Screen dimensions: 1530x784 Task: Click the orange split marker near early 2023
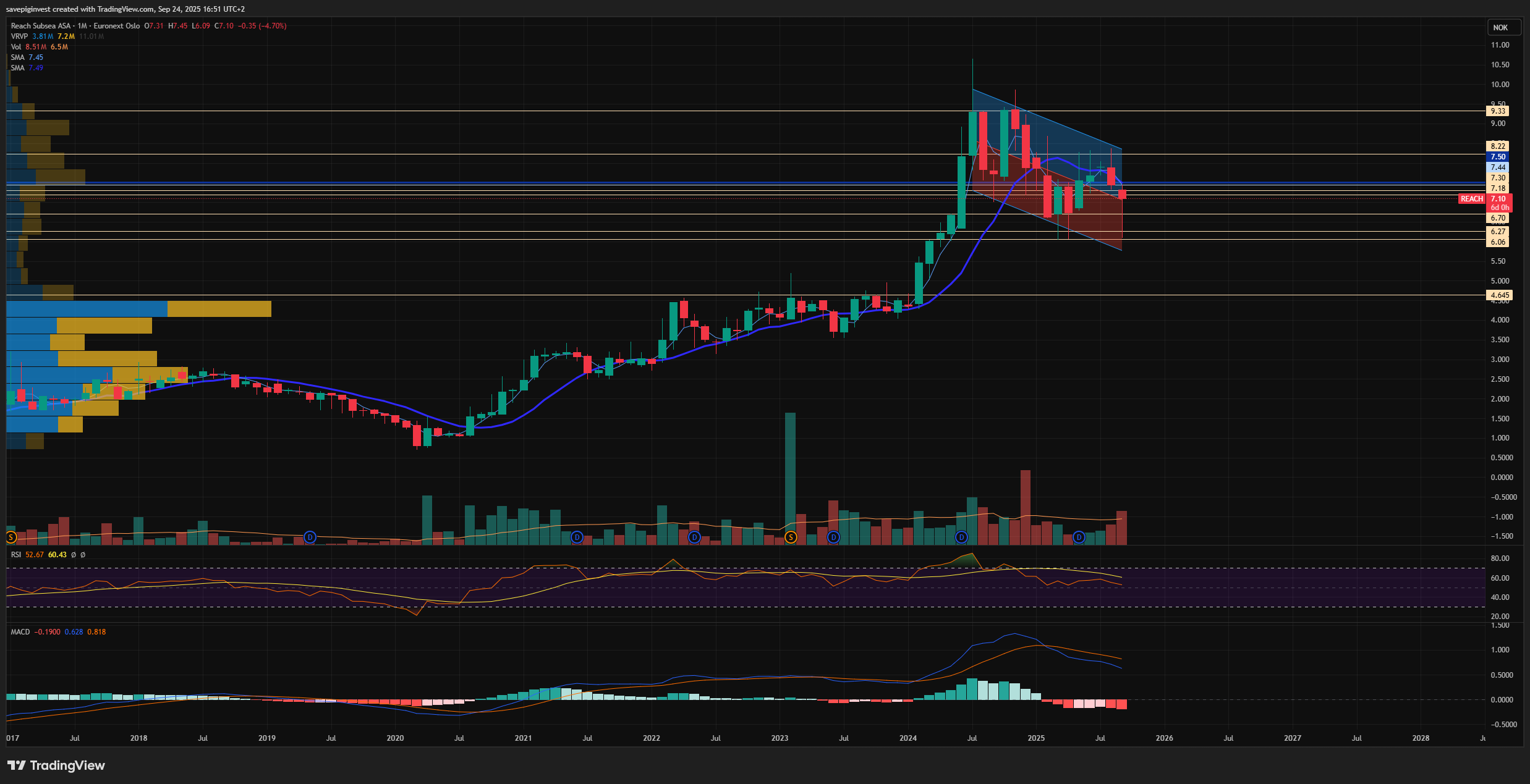point(791,537)
